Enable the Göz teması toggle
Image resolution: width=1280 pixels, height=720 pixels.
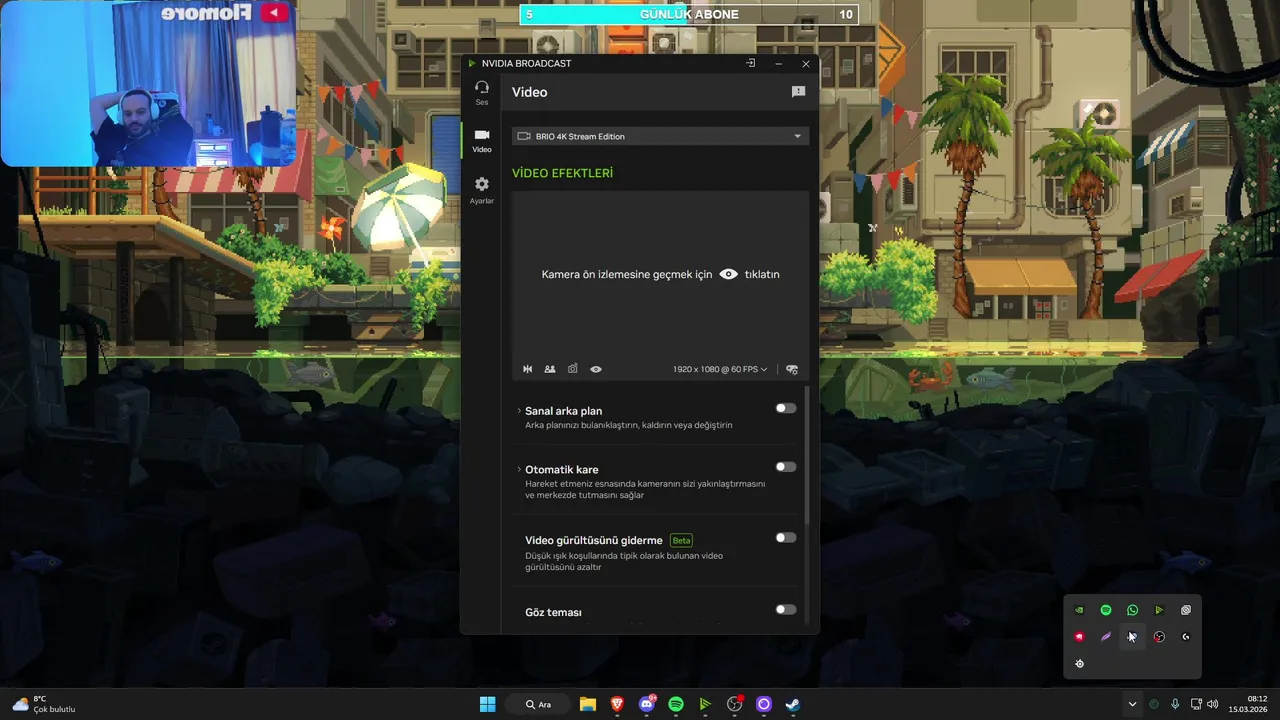tap(786, 610)
